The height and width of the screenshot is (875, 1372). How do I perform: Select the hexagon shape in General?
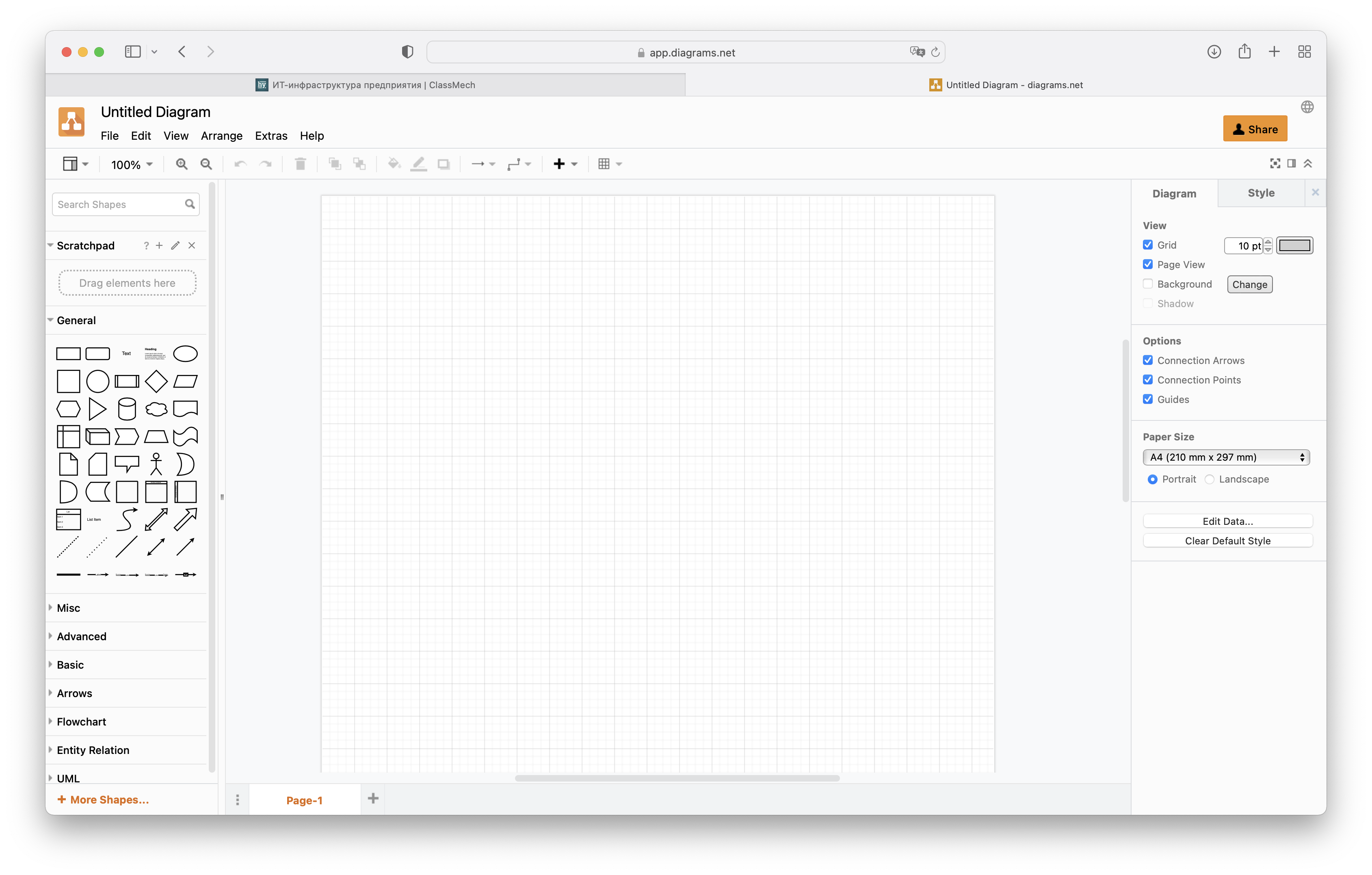pos(68,409)
